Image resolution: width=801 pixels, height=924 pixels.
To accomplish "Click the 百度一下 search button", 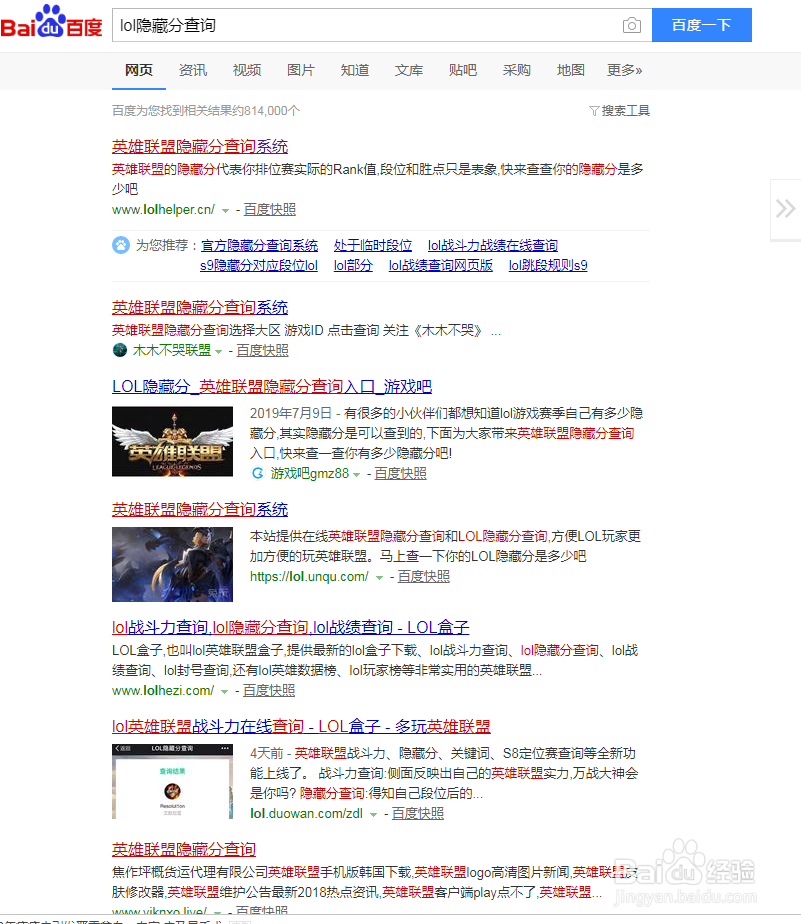I will point(701,25).
